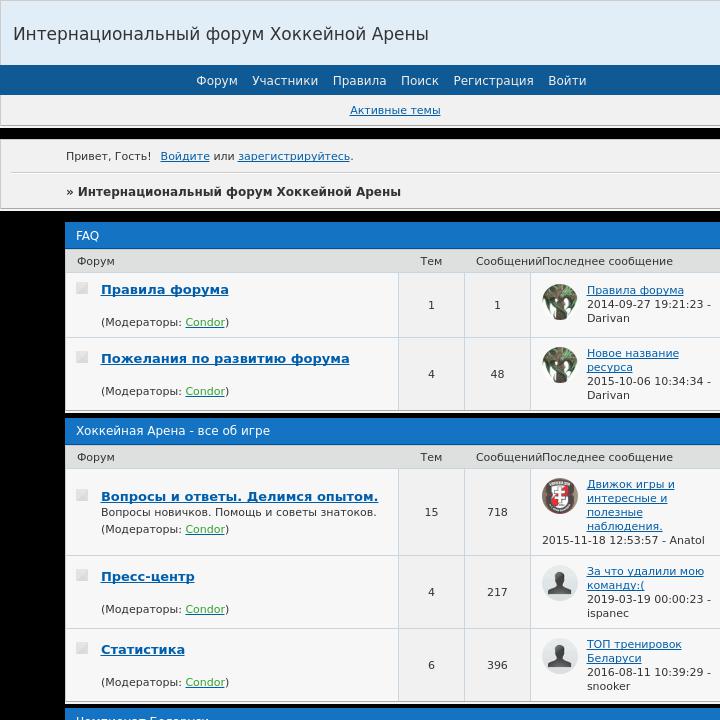Click the timestamp 2015-11-18 12:53:57
The image size is (720, 720).
600,540
